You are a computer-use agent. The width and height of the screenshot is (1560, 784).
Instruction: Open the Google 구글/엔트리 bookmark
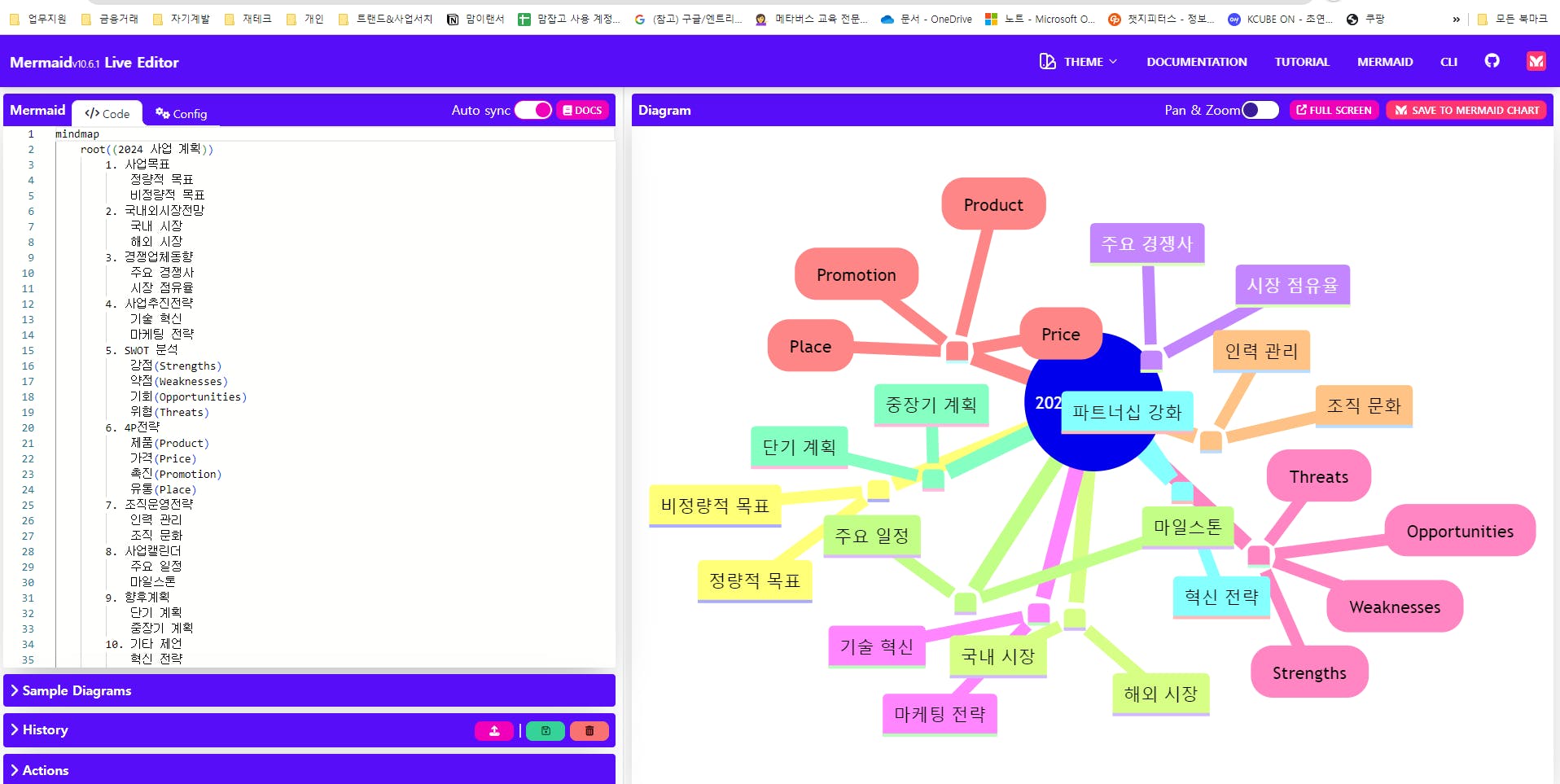point(688,19)
